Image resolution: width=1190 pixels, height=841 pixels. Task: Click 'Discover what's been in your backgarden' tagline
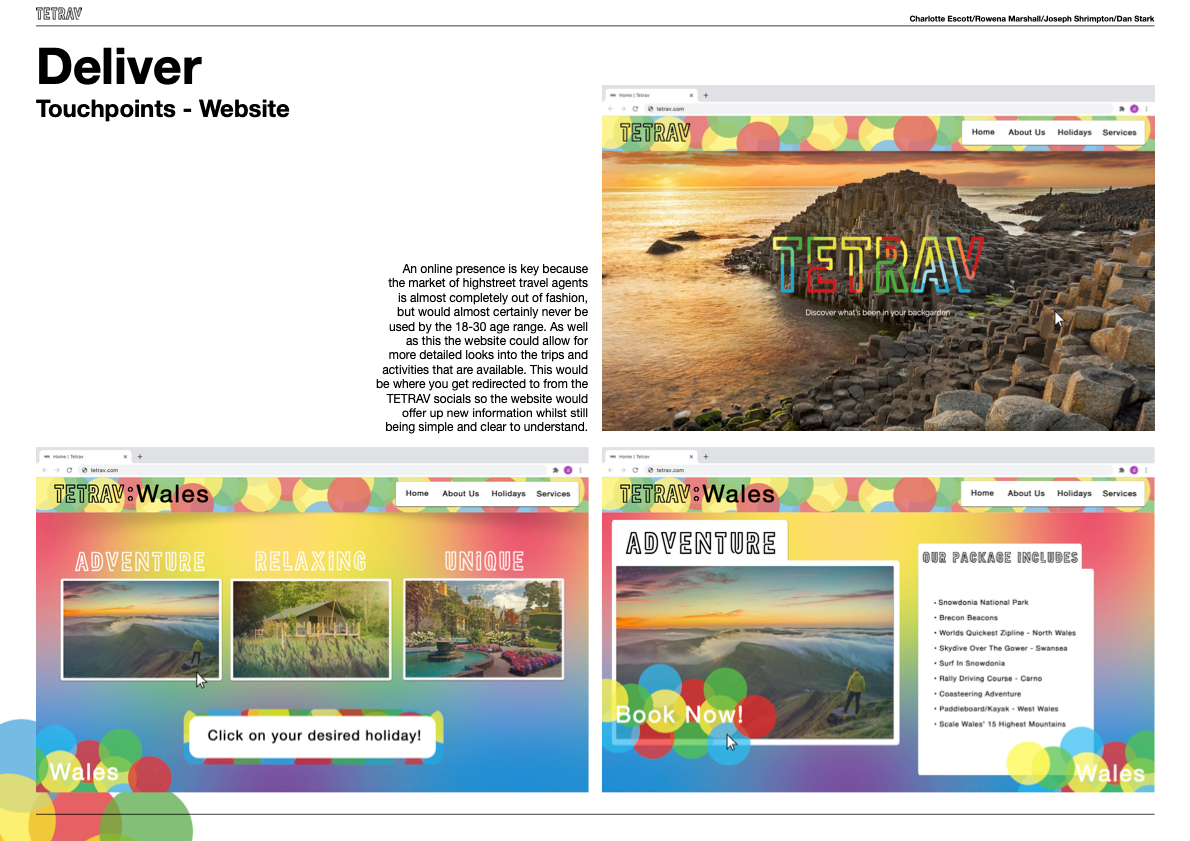pyautogui.click(x=877, y=313)
